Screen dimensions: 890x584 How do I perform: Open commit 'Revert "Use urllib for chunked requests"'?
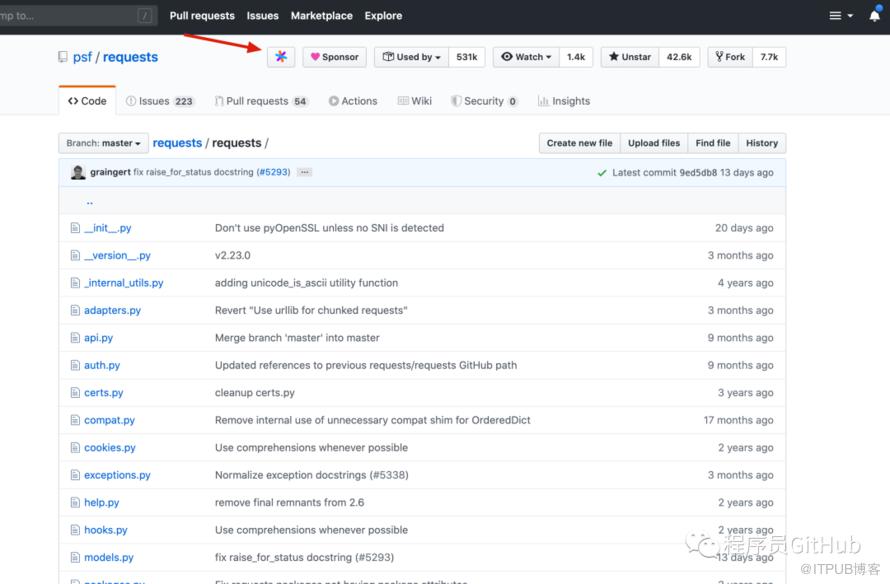coord(311,310)
